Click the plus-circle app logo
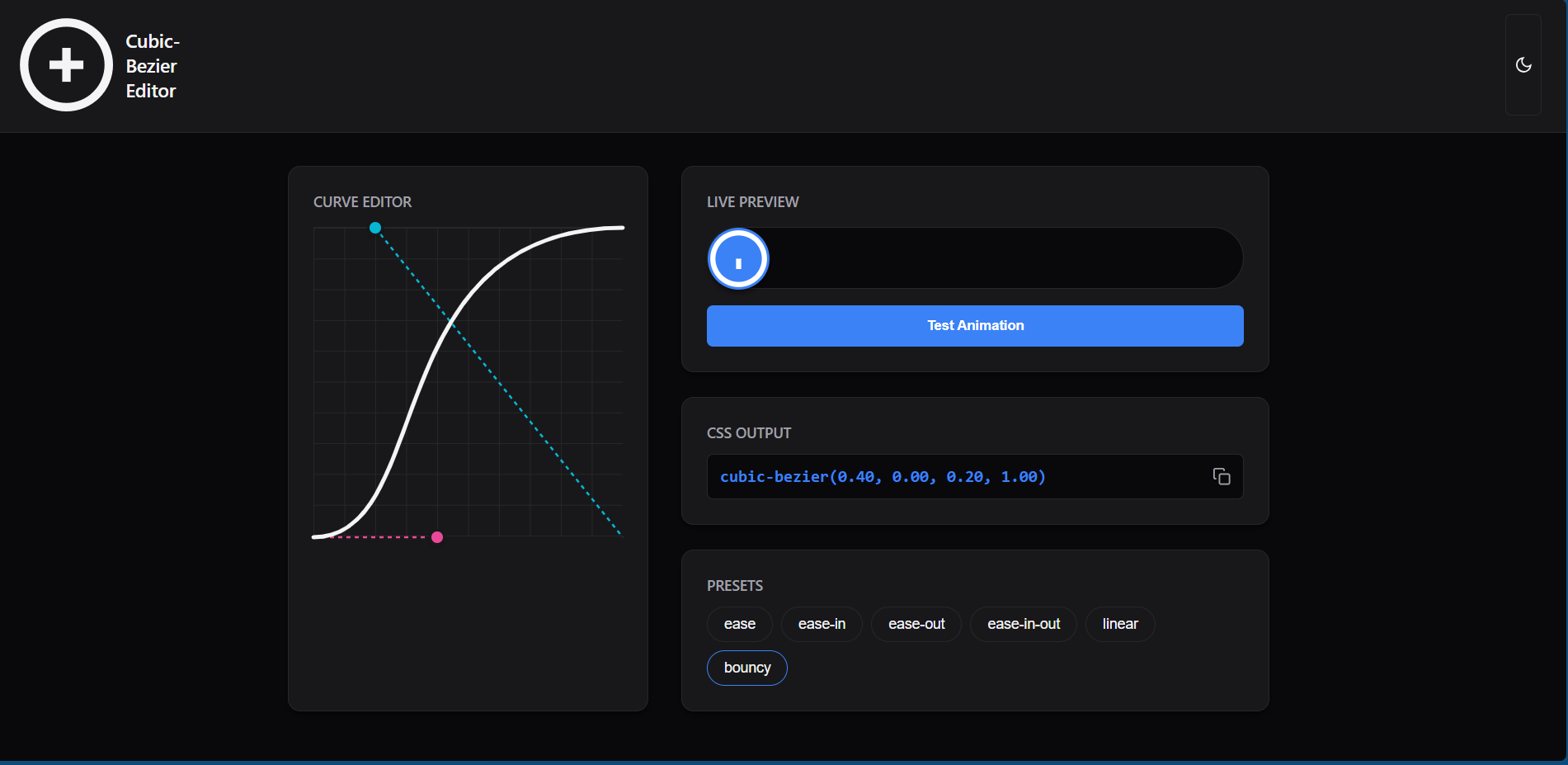The image size is (1568, 765). 66,65
